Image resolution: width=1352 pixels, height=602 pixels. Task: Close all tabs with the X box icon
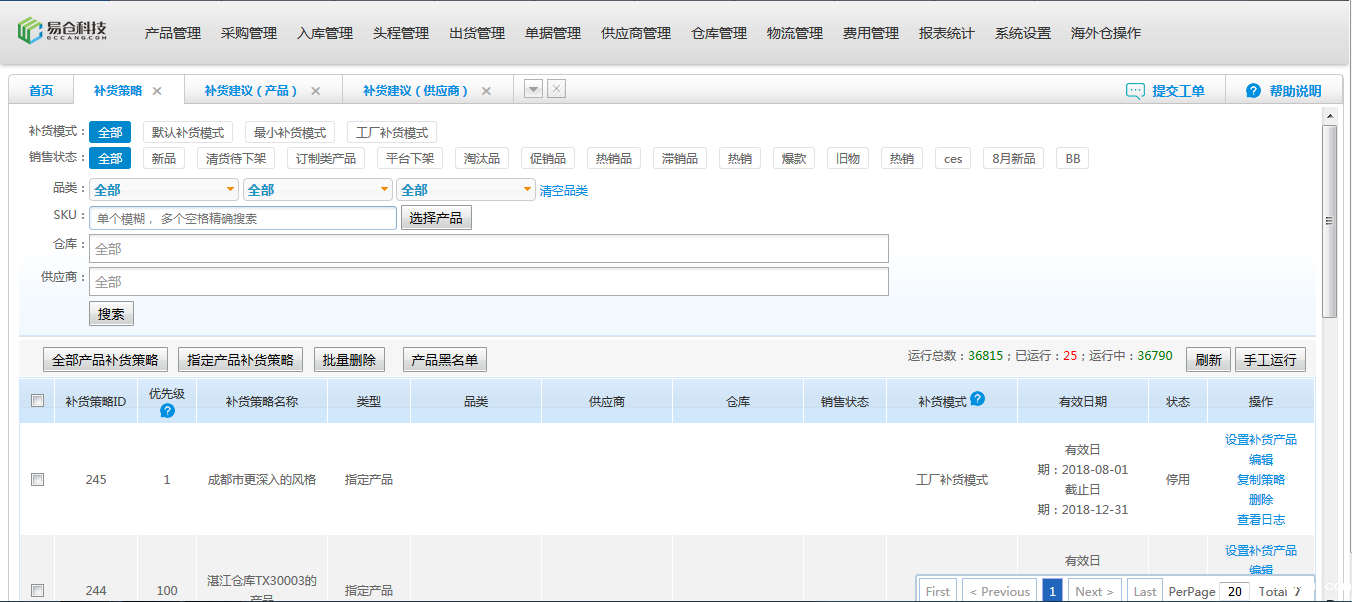[557, 89]
